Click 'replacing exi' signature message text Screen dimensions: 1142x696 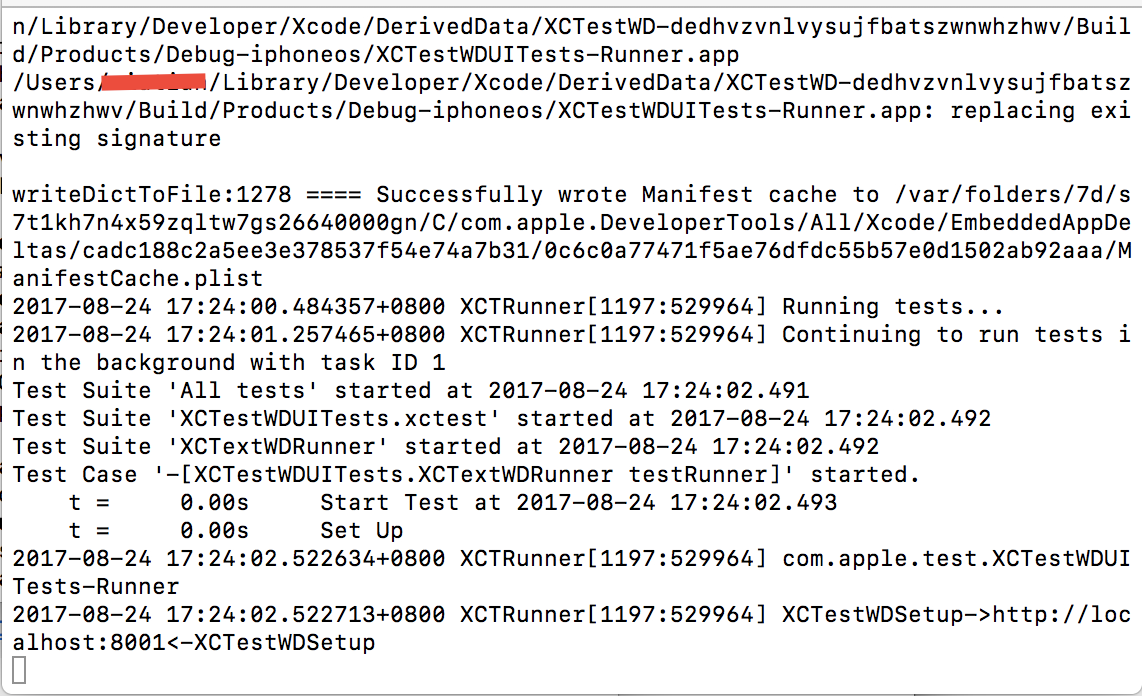point(1040,111)
